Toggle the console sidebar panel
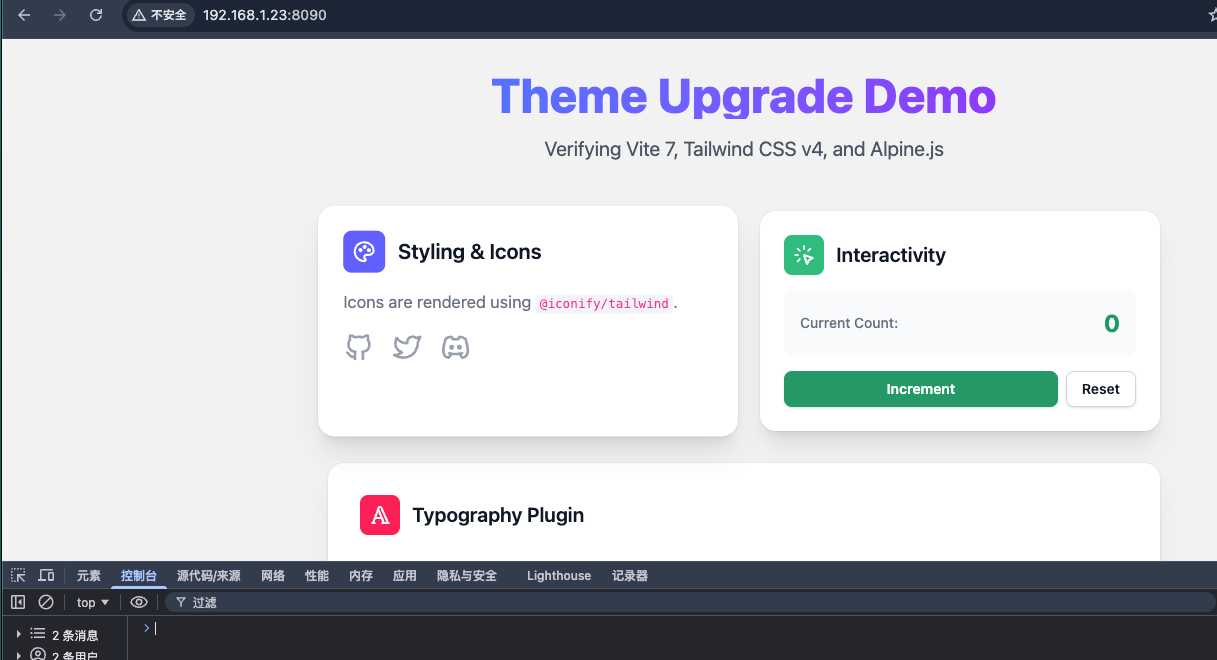Screen dimensions: 1217x660 pos(18,602)
